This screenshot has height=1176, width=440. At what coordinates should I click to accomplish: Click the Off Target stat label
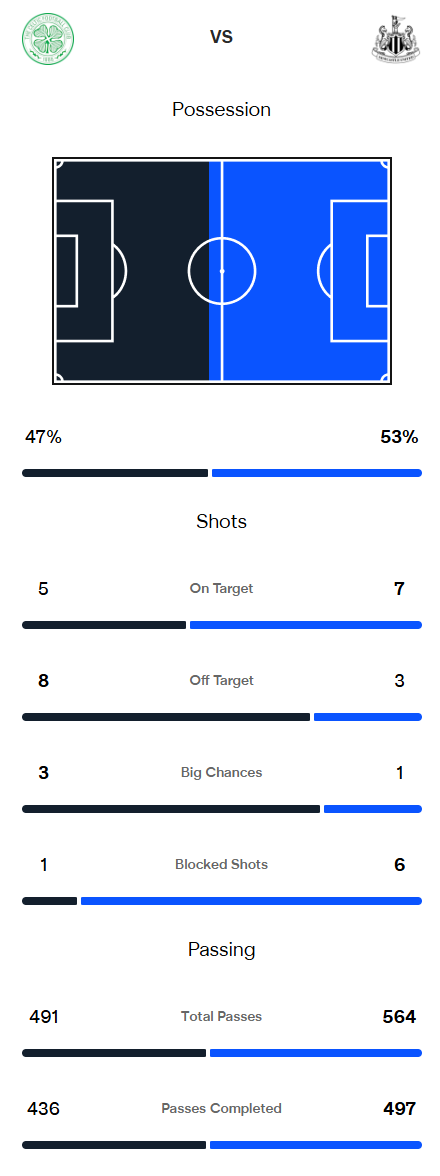click(x=221, y=680)
